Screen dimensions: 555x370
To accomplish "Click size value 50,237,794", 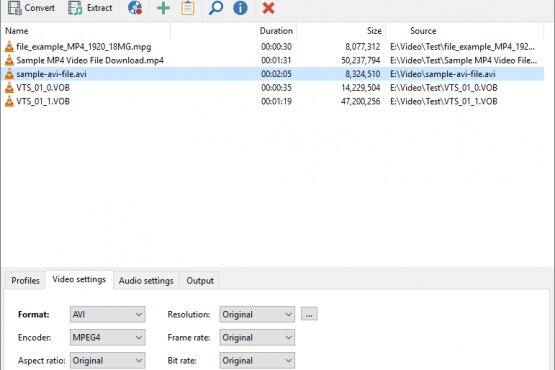I will click(x=361, y=60).
